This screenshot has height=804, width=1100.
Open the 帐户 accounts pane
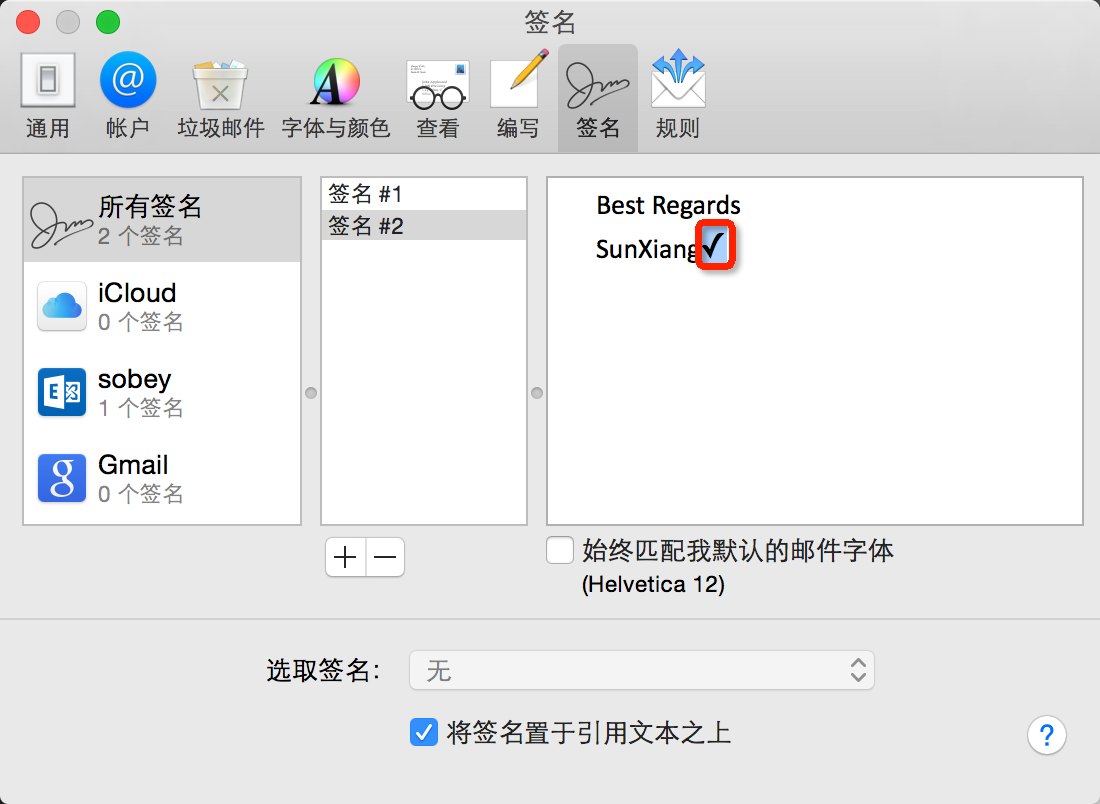(127, 98)
